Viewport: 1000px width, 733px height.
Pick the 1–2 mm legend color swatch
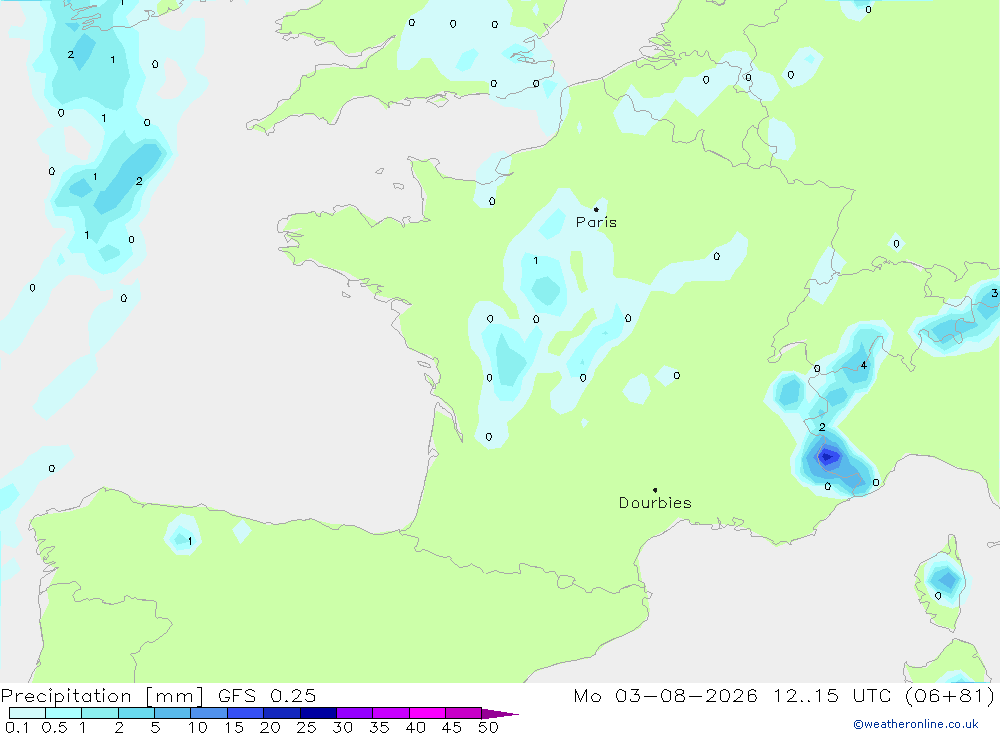[99, 713]
